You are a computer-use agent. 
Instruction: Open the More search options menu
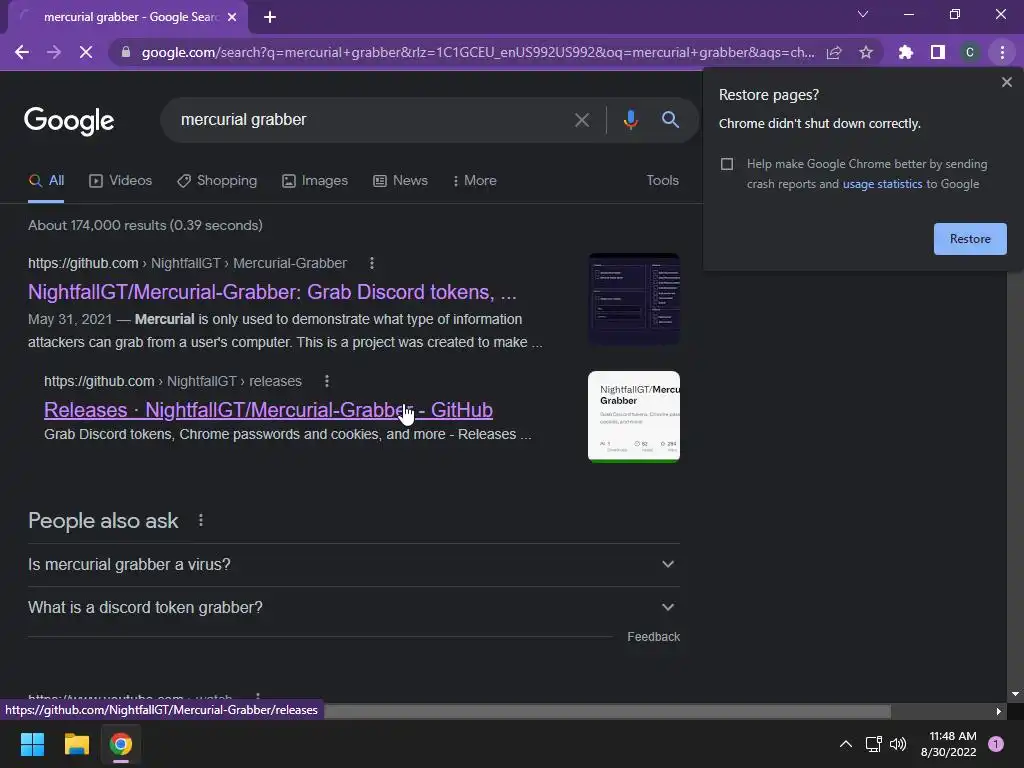(475, 181)
